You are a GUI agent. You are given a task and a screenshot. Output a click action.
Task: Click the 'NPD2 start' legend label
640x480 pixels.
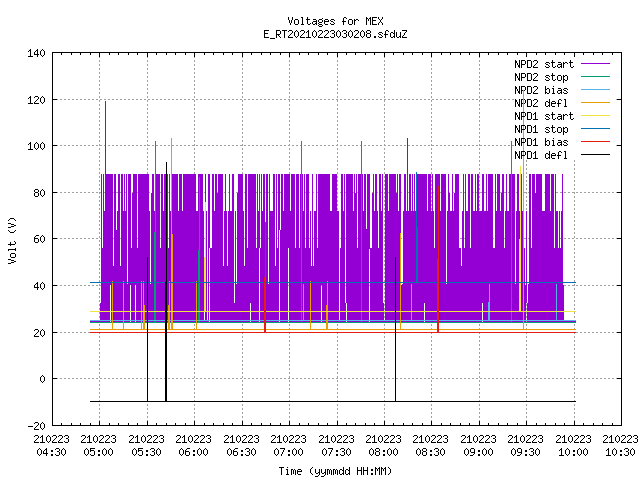(x=544, y=64)
